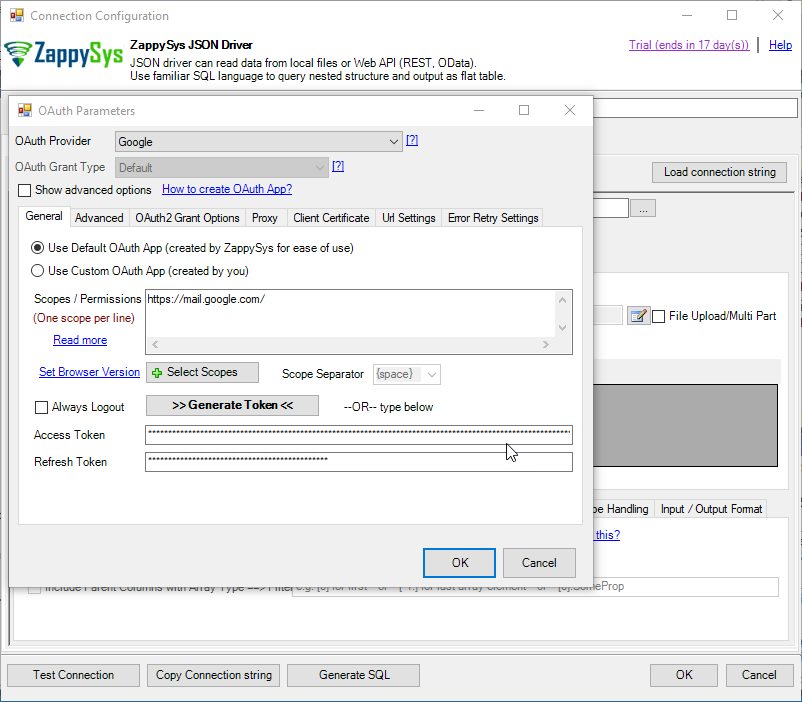This screenshot has height=702, width=802.
Task: Open the Trial ends in 17 days link
Action: pos(689,45)
